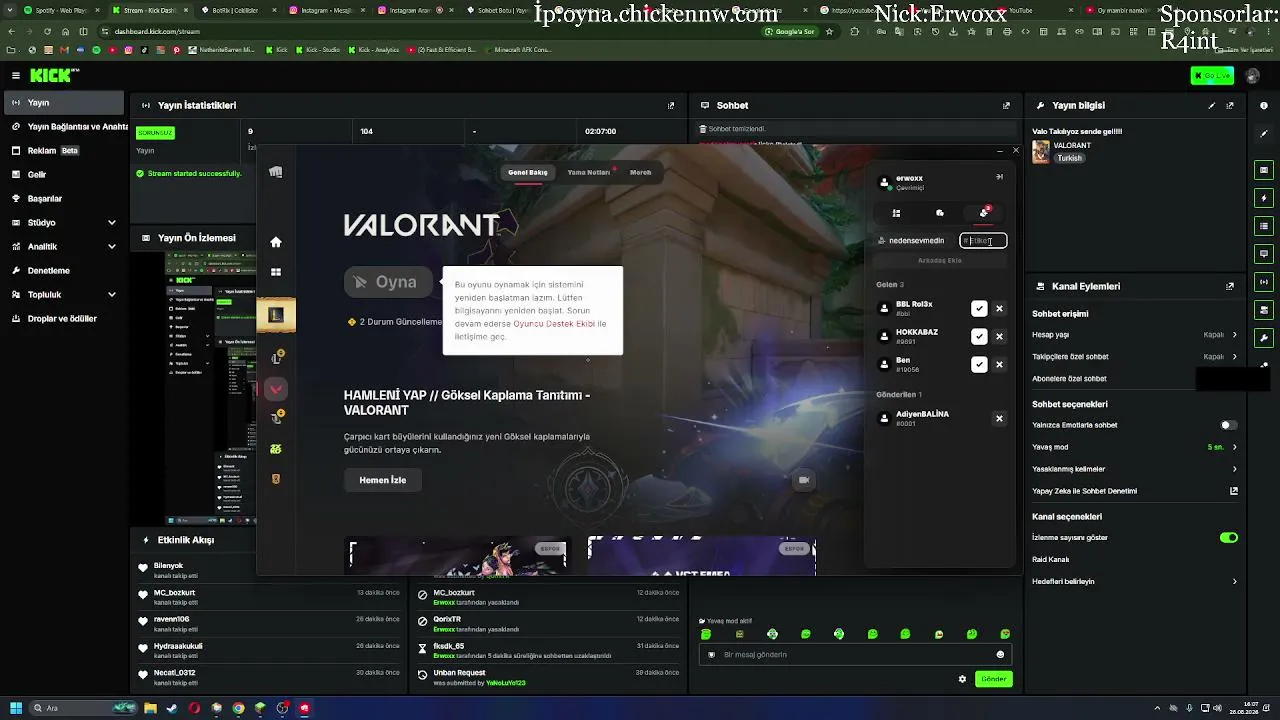Open the Hedefleri belirleyin chevron
The width and height of the screenshot is (1280, 720).
click(x=1235, y=582)
